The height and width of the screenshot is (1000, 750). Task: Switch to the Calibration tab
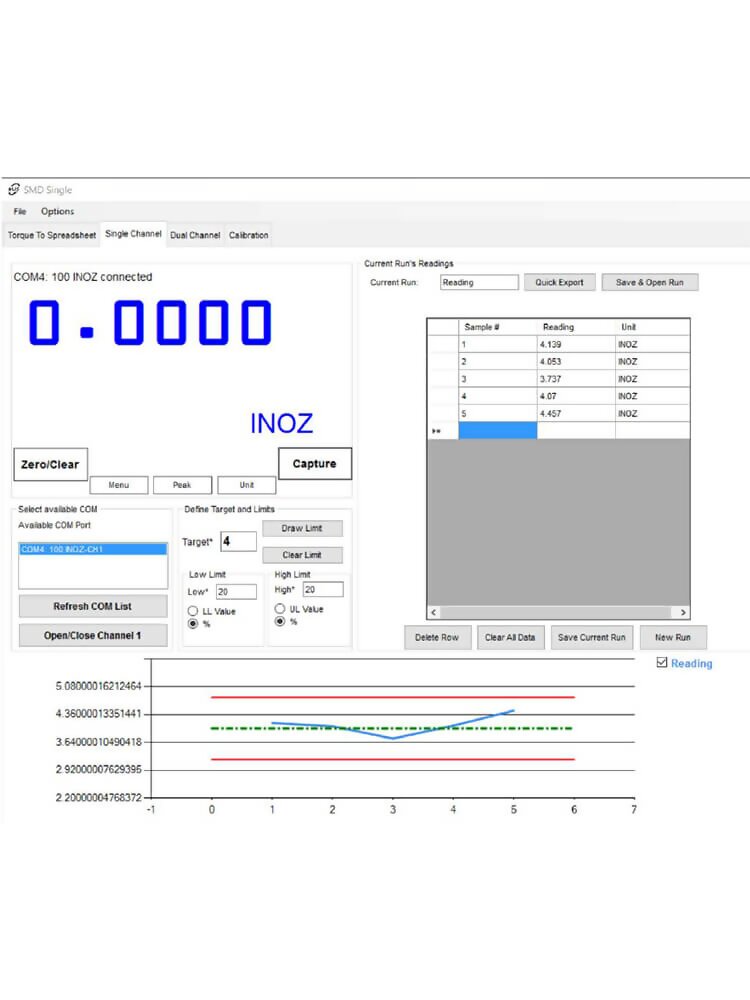coord(248,235)
